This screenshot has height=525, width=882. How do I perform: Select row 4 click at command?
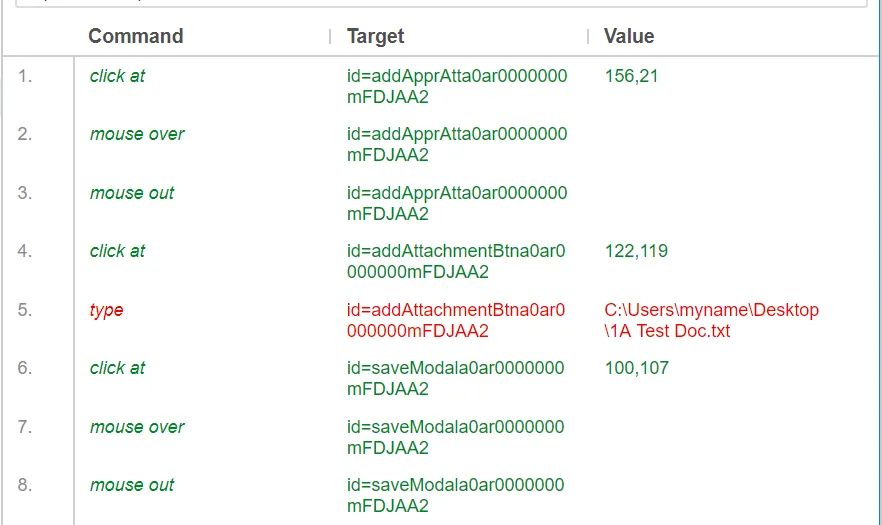tap(117, 251)
